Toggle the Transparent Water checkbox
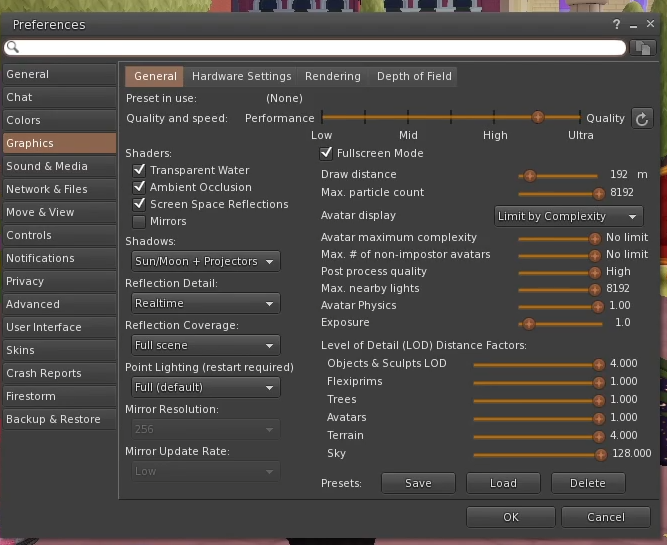The height and width of the screenshot is (545, 667). click(139, 170)
